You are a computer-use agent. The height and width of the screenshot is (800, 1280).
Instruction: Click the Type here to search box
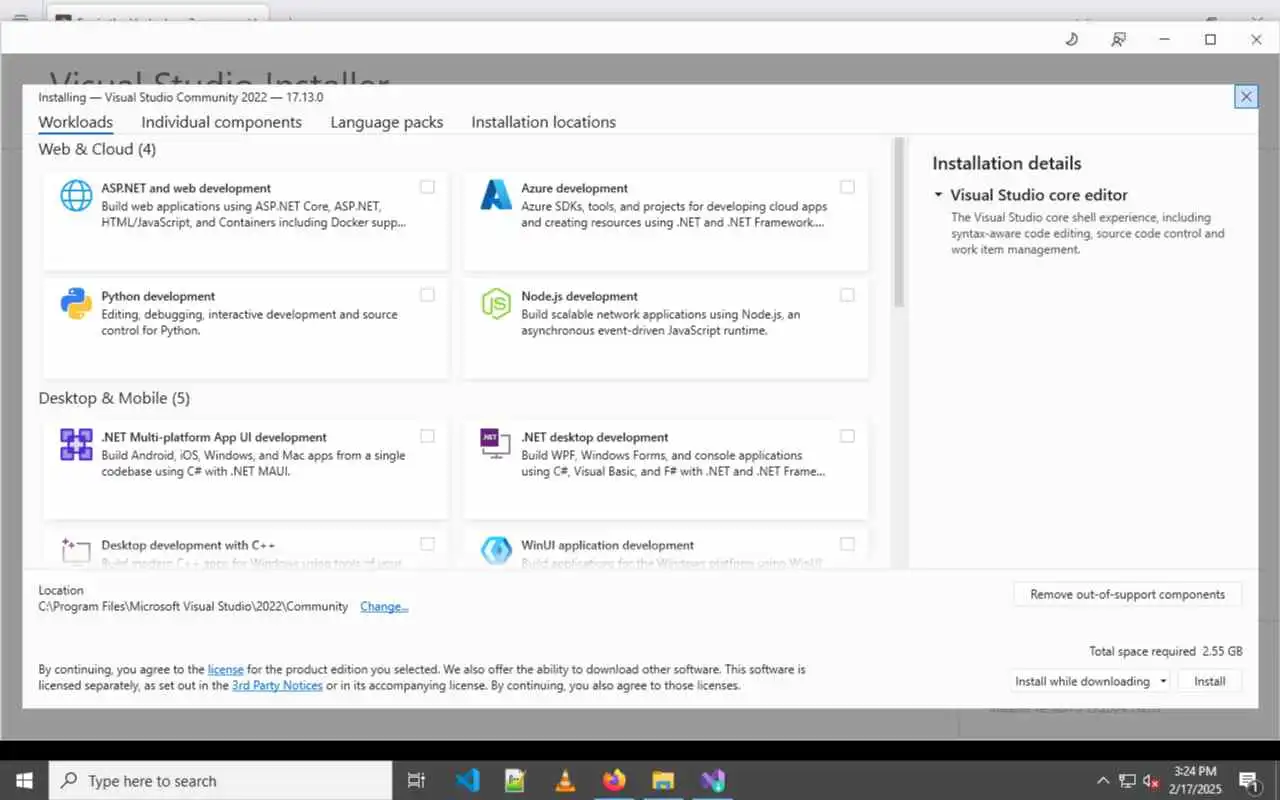point(220,781)
